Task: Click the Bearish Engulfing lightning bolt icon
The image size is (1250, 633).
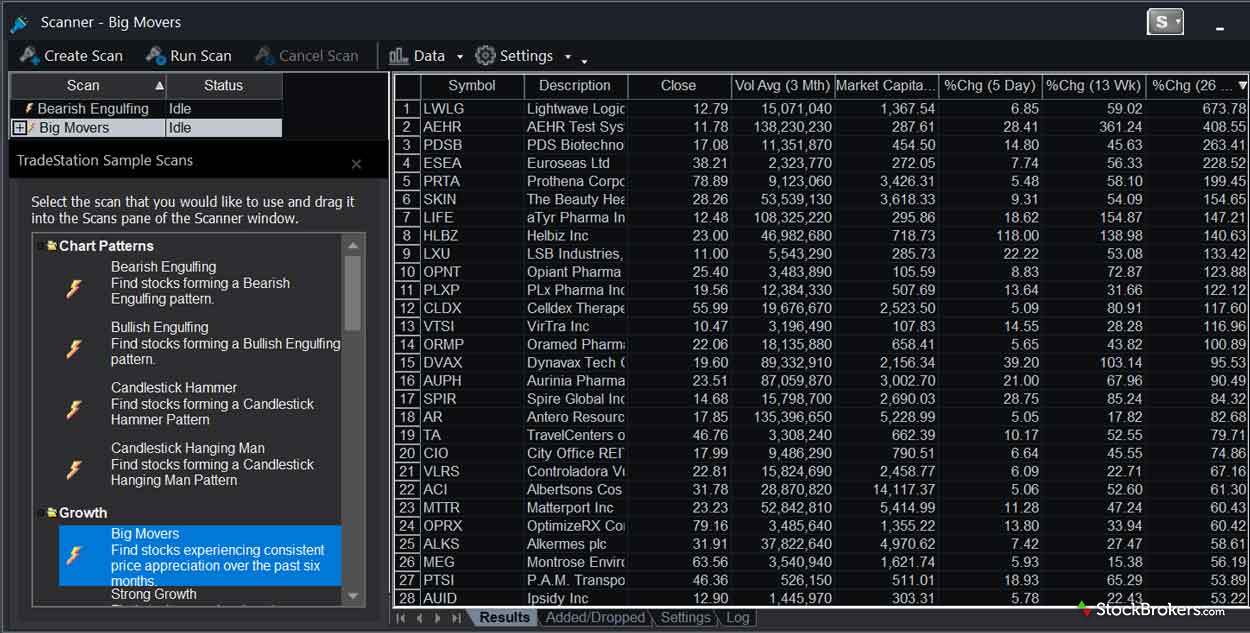Action: [74, 289]
